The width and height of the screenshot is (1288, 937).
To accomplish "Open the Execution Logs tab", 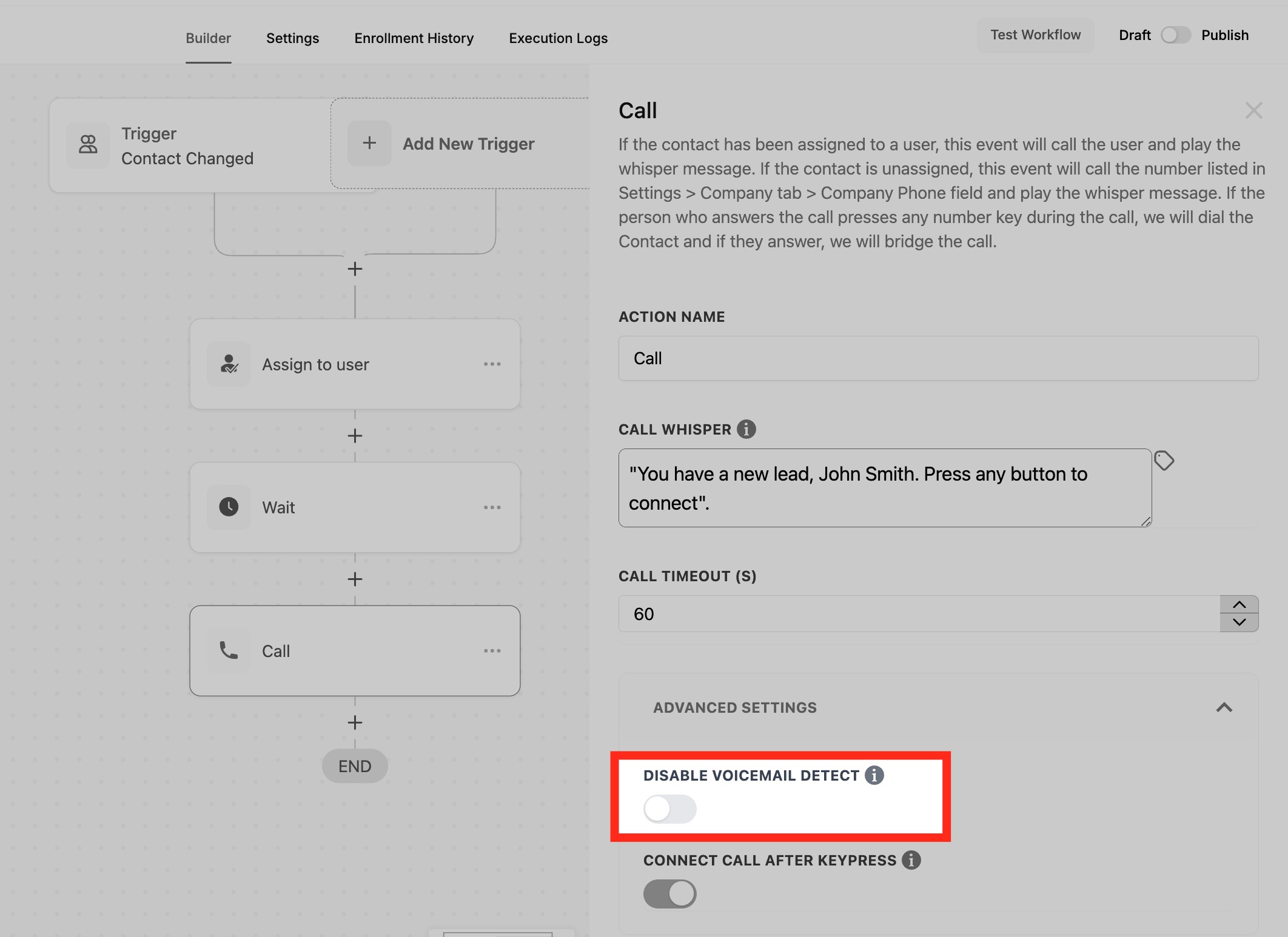I will (x=558, y=38).
